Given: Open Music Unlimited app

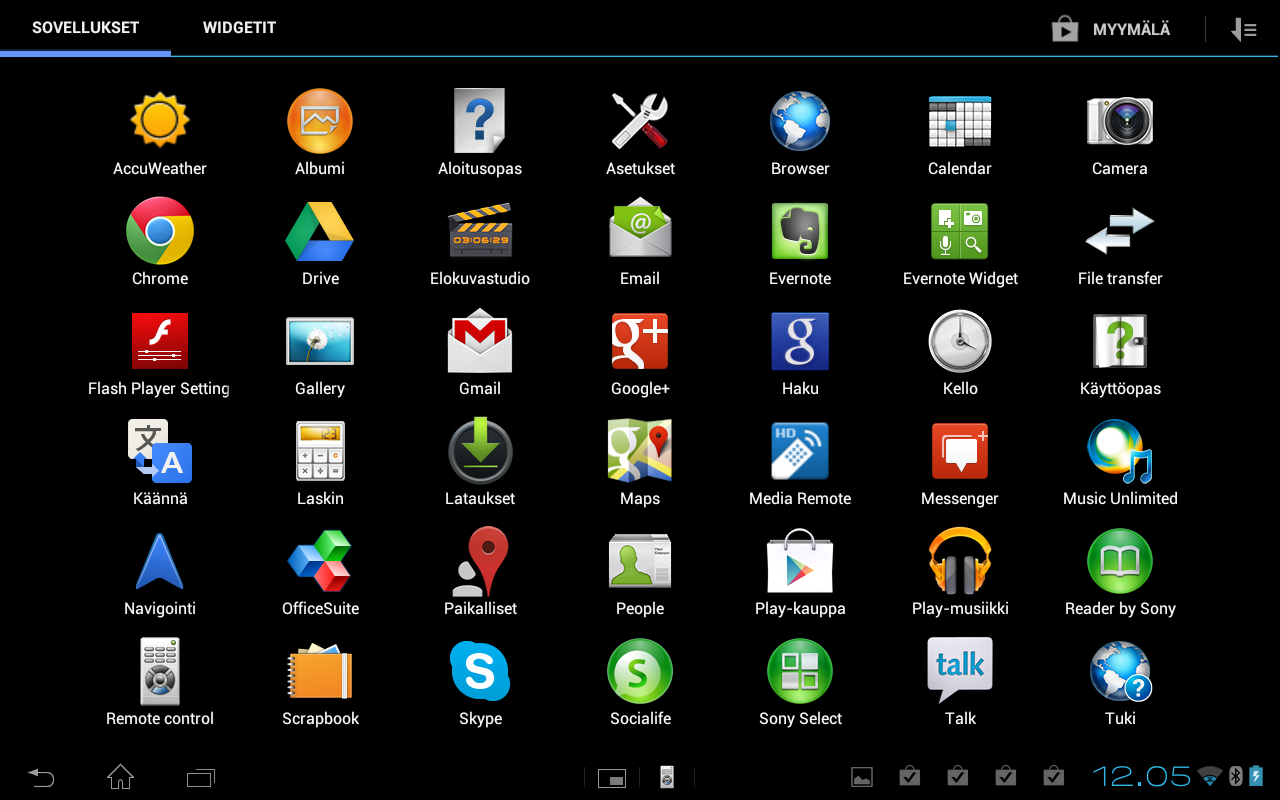Looking at the screenshot, I should [x=1120, y=451].
